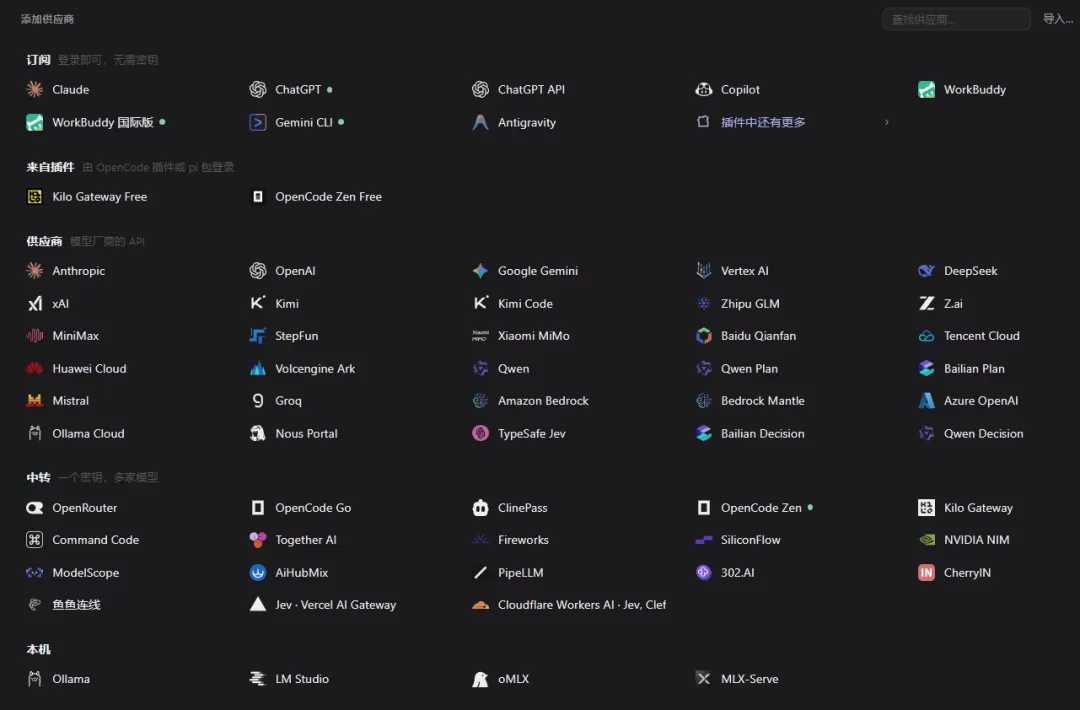The image size is (1080, 710).
Task: Select Volcengine Ark provider
Action: click(x=302, y=368)
